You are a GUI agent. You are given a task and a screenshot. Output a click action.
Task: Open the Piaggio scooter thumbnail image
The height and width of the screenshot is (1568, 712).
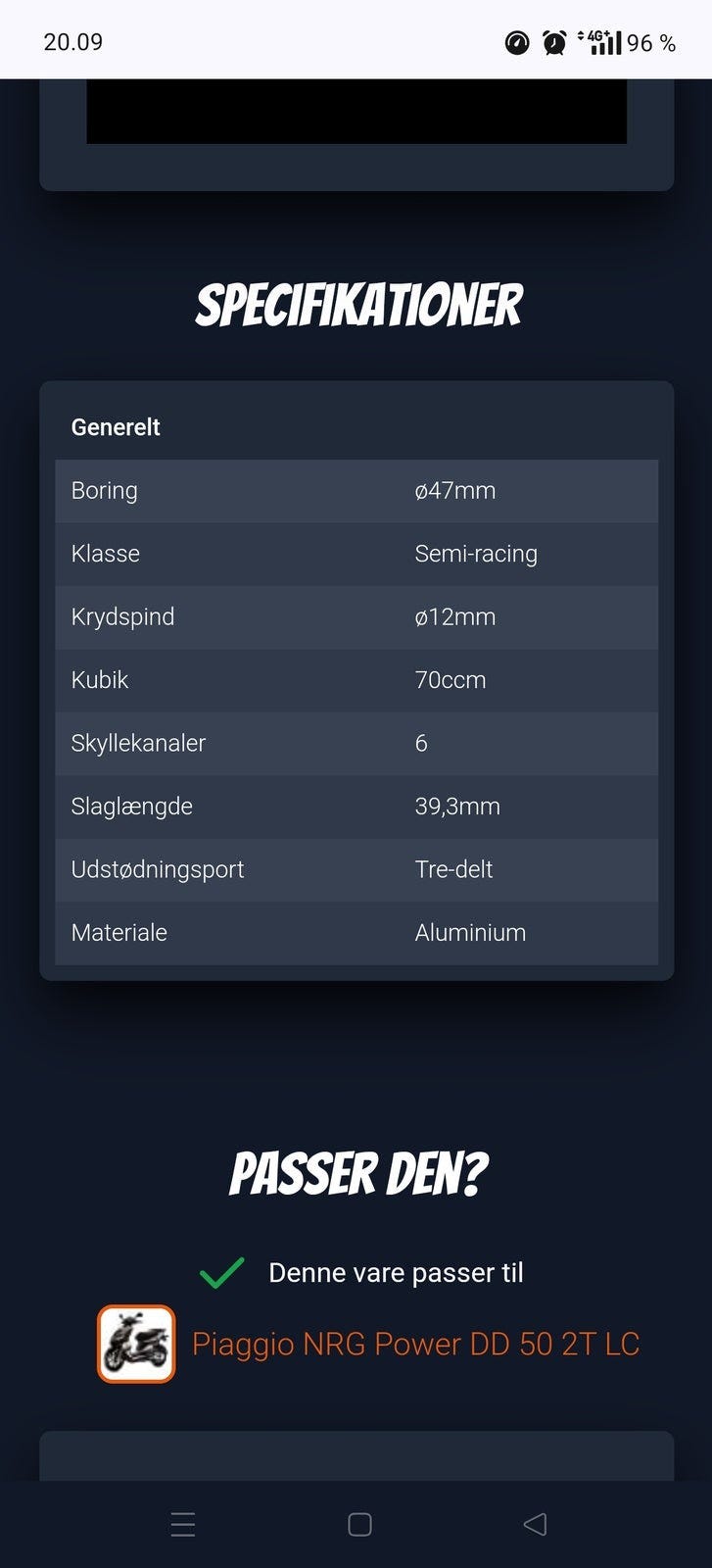click(x=136, y=1344)
